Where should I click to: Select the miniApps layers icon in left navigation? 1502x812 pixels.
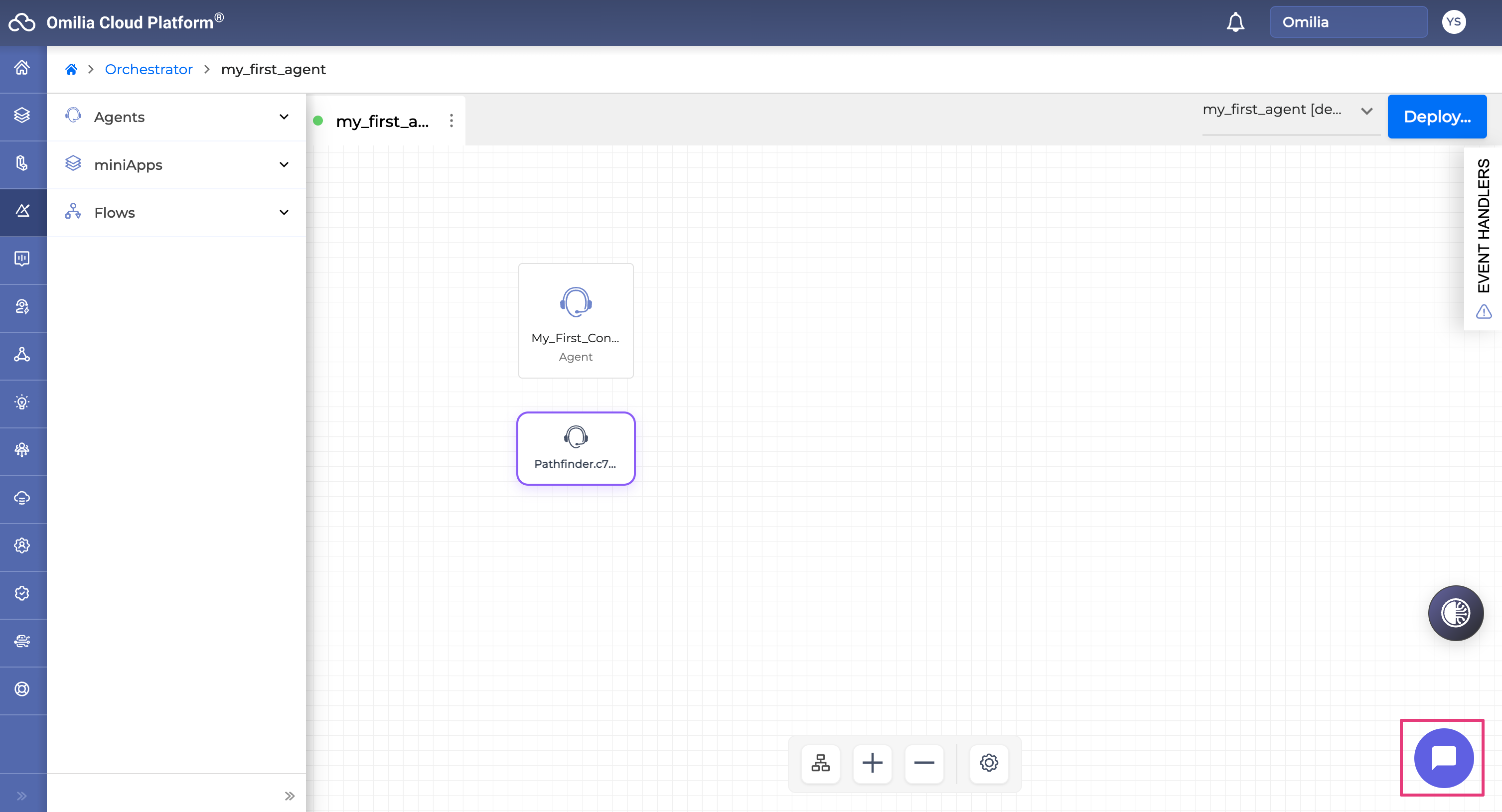pyautogui.click(x=21, y=116)
